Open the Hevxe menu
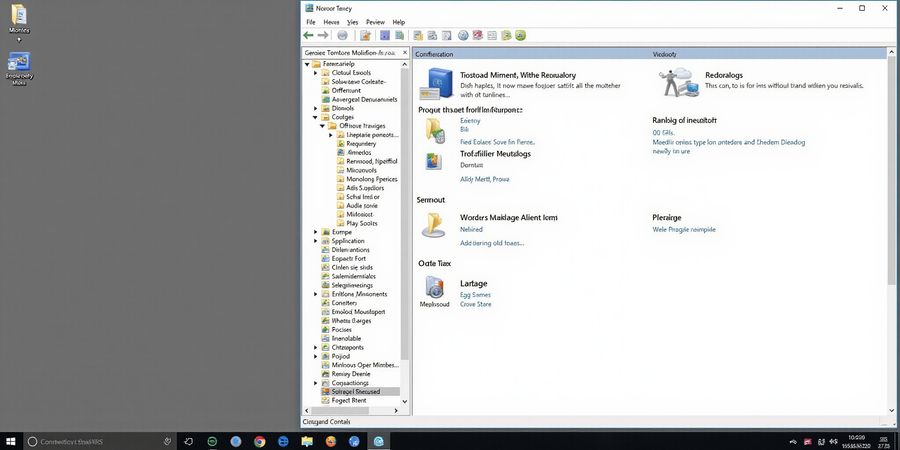Viewport: 900px width, 450px height. point(331,22)
